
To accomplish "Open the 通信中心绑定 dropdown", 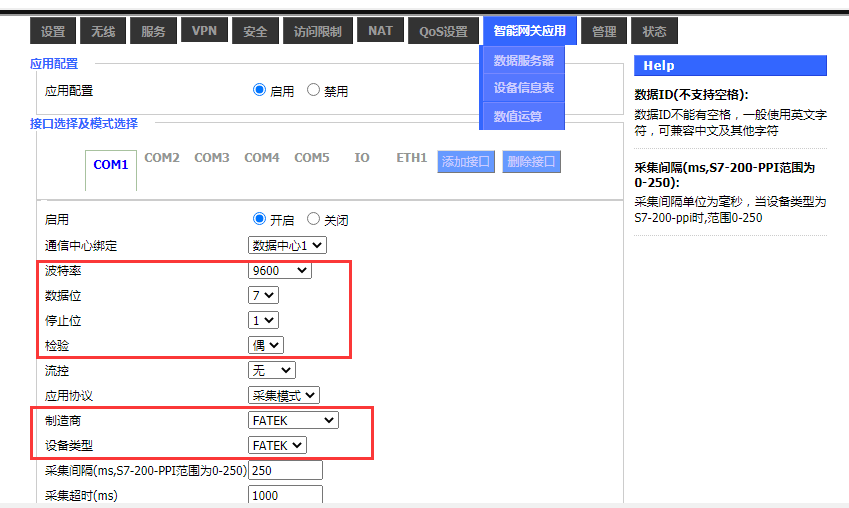I will coord(287,245).
